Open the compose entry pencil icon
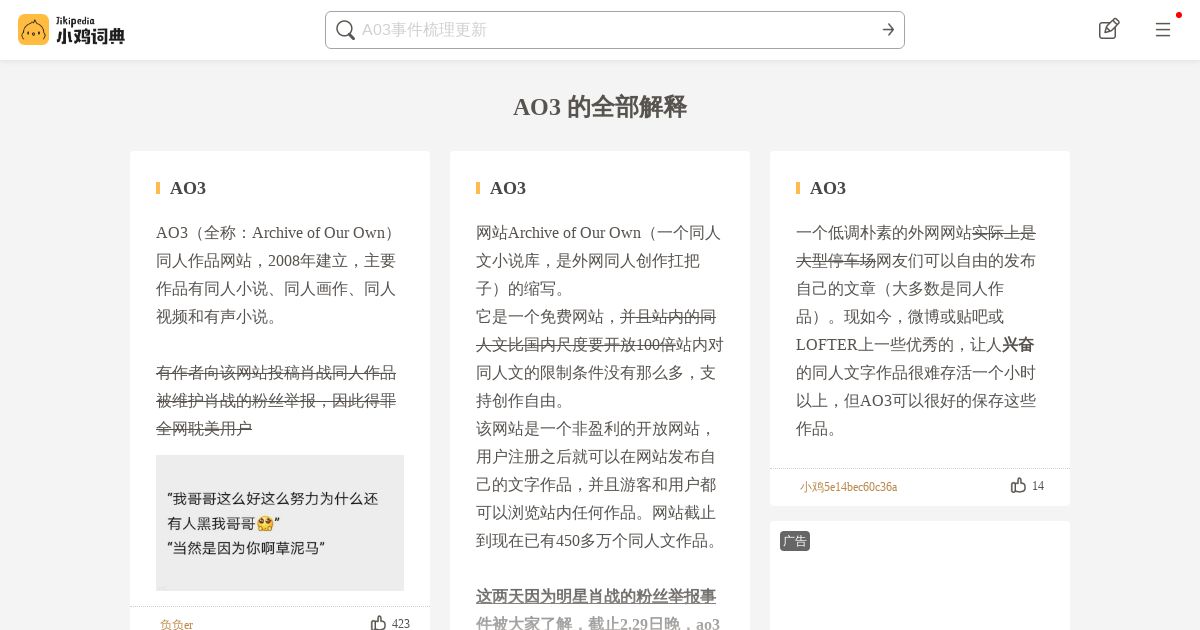This screenshot has height=630, width=1200. (x=1109, y=29)
